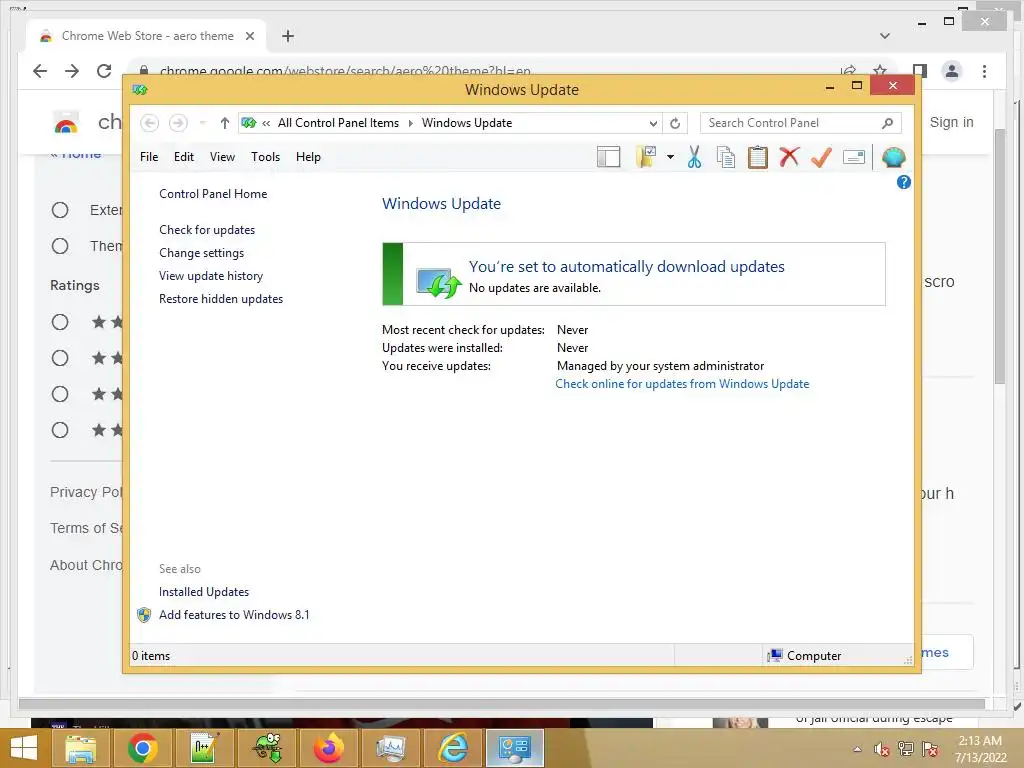This screenshot has height=768, width=1024.
Task: Go to Control Panel Home
Action: 213,194
